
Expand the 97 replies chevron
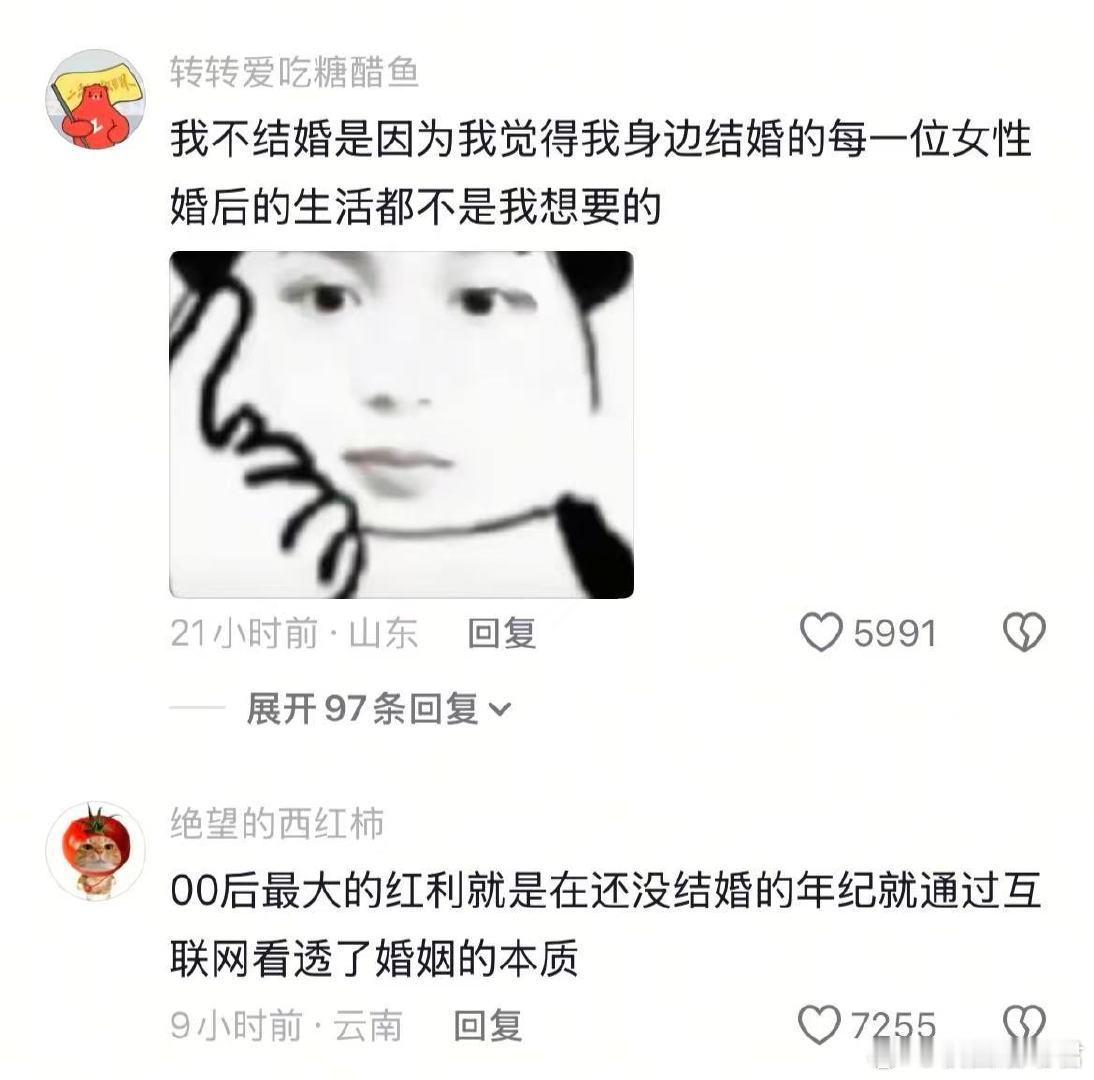point(500,710)
